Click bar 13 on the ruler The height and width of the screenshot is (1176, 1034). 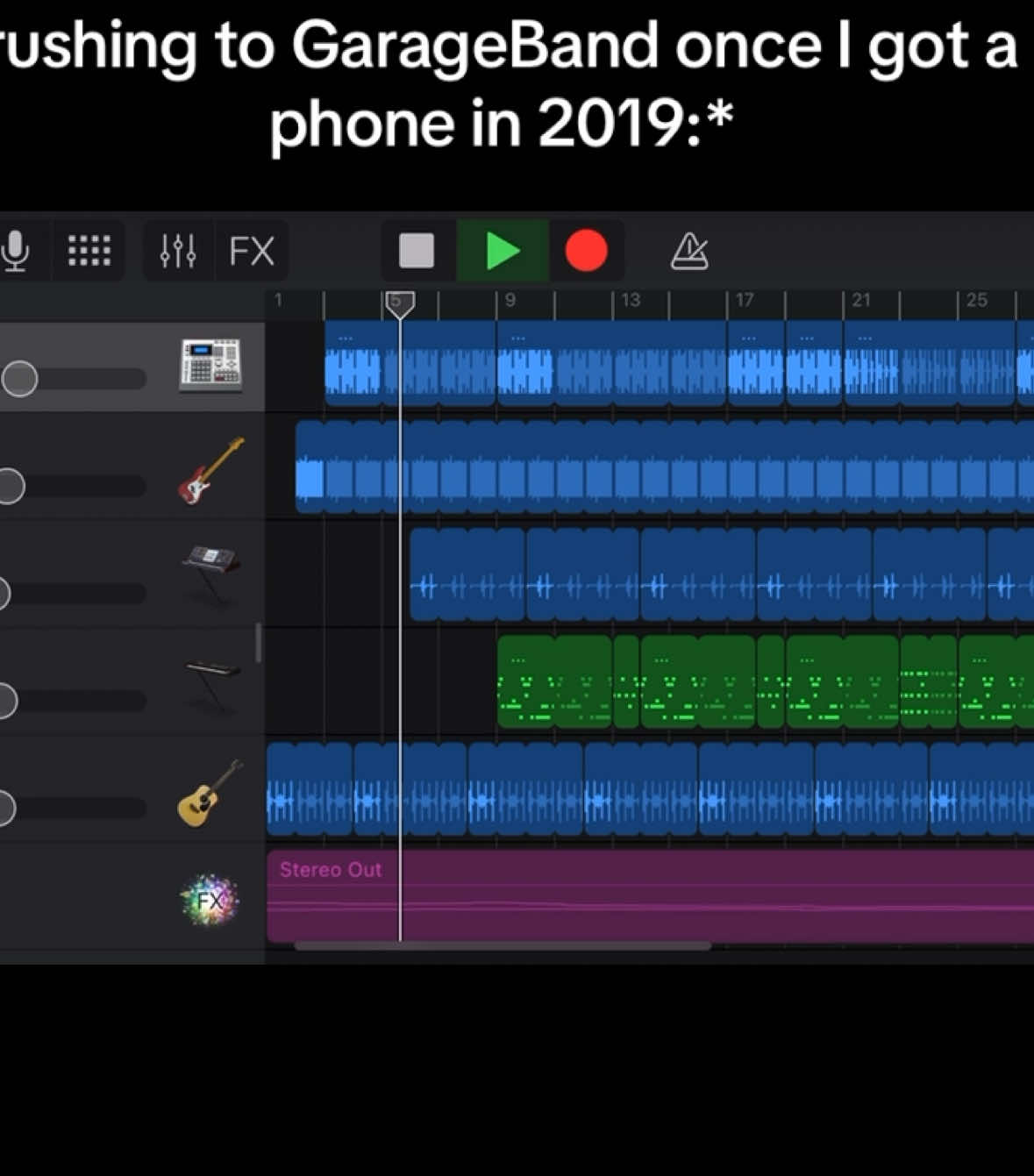pyautogui.click(x=631, y=301)
